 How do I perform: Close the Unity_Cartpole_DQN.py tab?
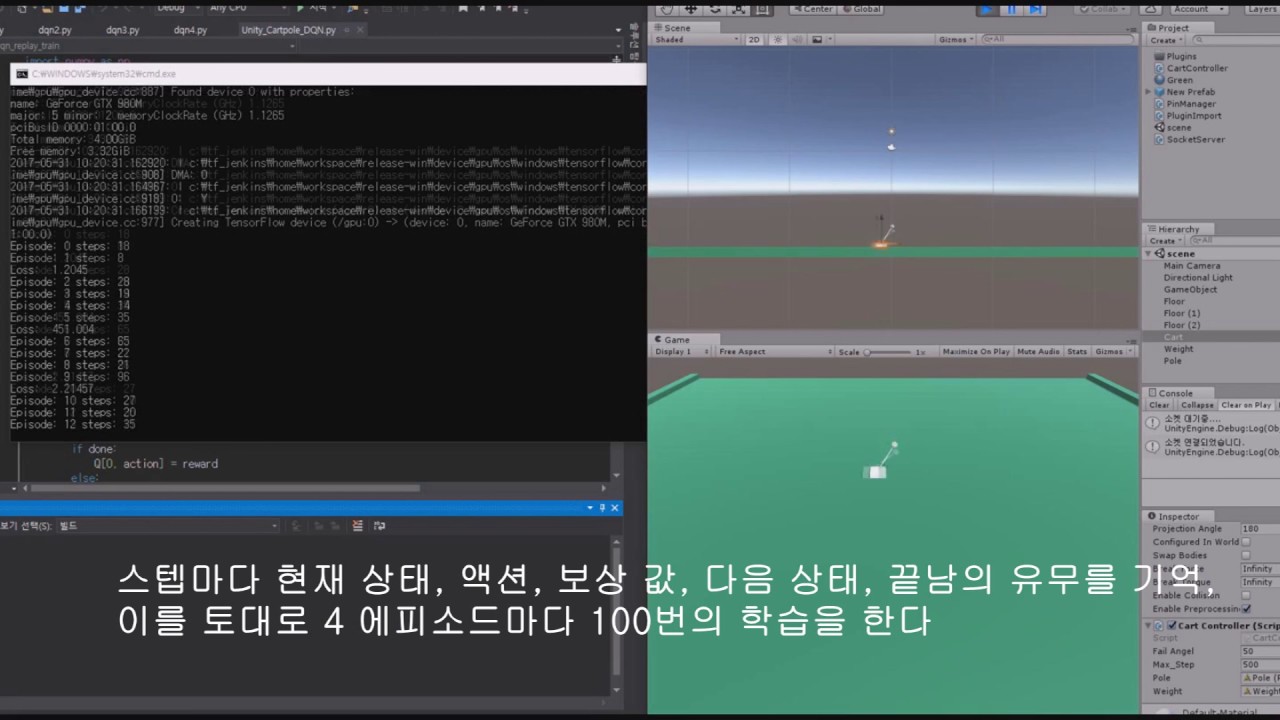pyautogui.click(x=359, y=30)
